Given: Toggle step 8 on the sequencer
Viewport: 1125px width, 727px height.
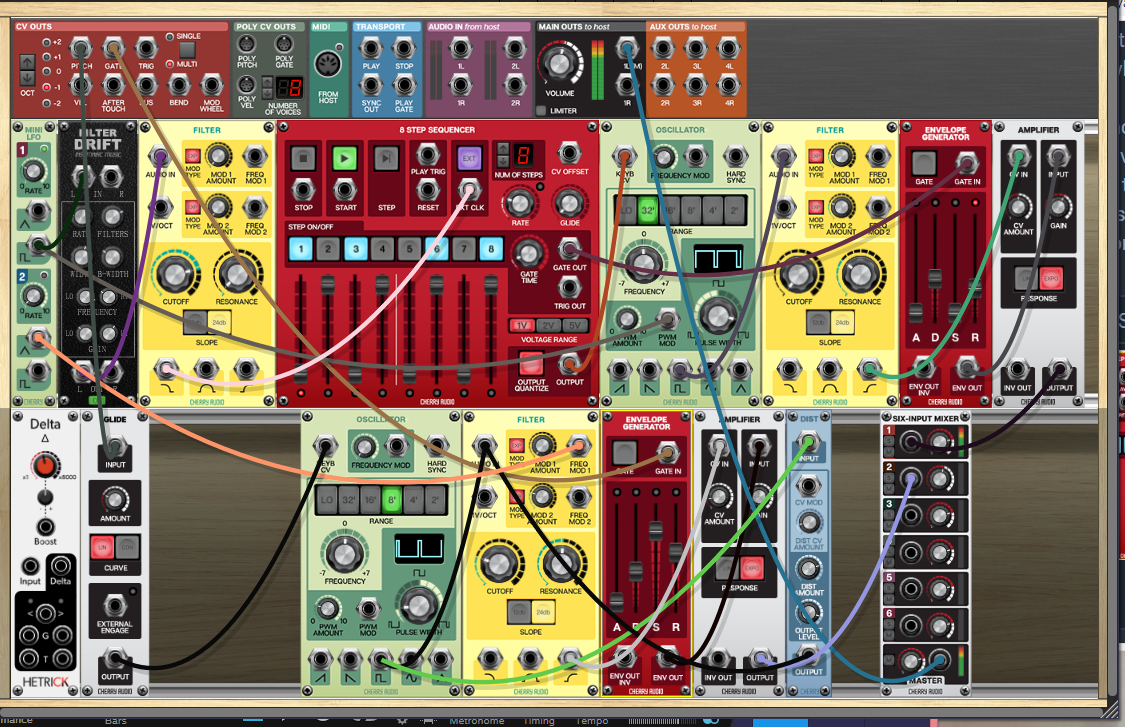Looking at the screenshot, I should coord(491,249).
